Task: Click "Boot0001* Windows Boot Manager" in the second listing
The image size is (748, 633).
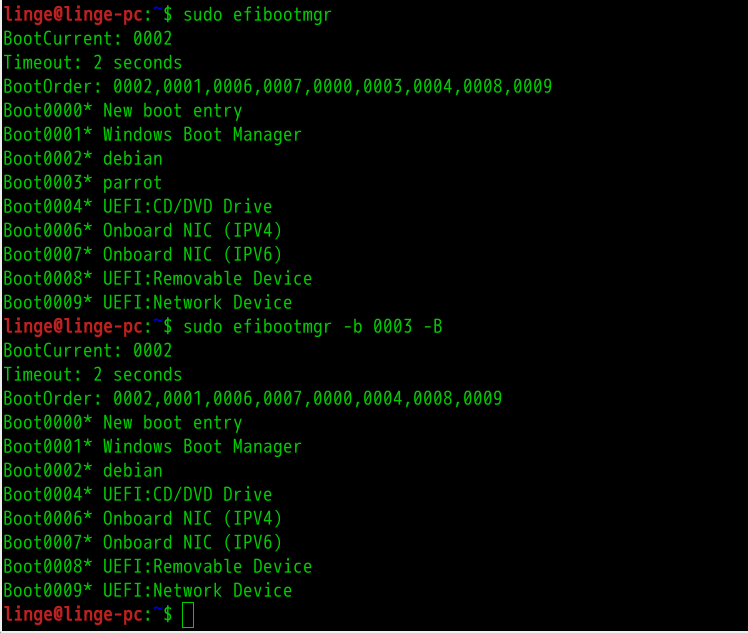Action: 152,447
